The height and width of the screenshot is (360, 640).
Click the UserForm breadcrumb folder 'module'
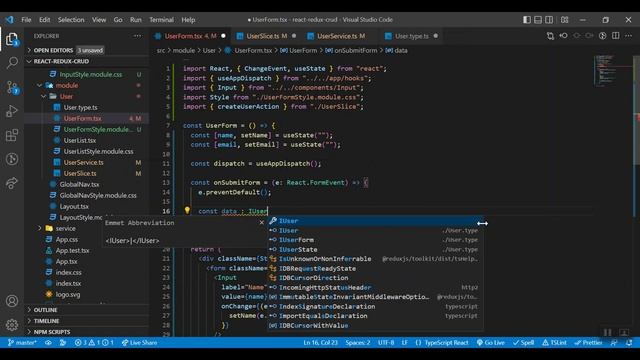(x=184, y=50)
